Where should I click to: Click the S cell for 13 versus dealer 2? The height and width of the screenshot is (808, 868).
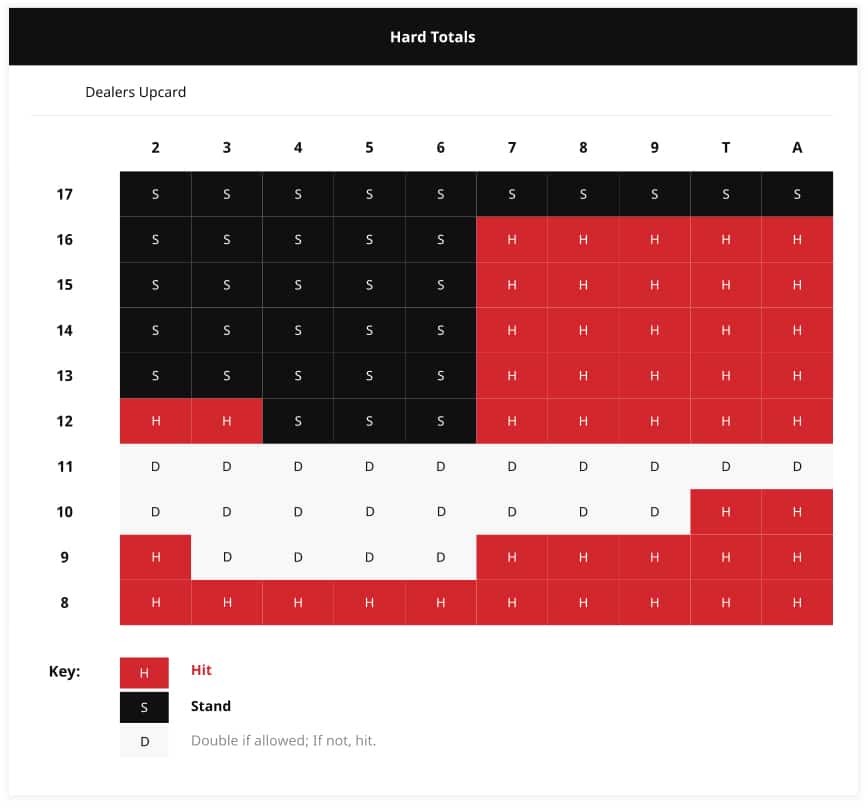[x=156, y=376]
